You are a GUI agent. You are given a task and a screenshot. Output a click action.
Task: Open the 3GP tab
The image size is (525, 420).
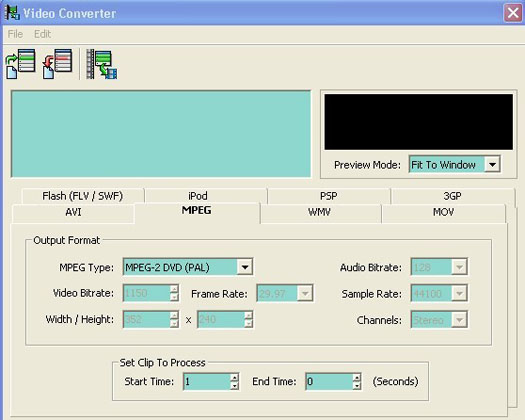click(452, 196)
